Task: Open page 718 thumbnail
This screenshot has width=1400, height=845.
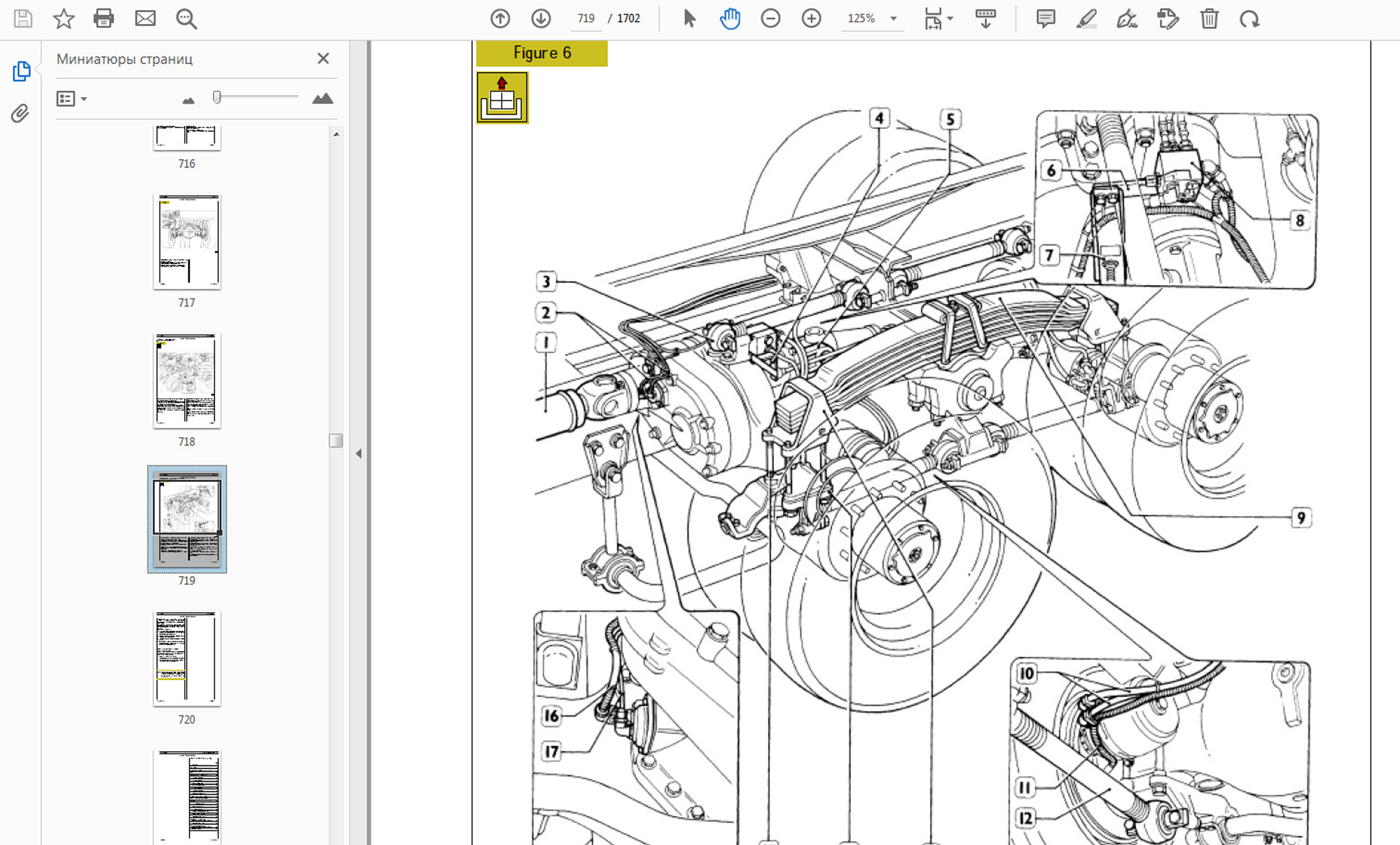Action: (186, 380)
